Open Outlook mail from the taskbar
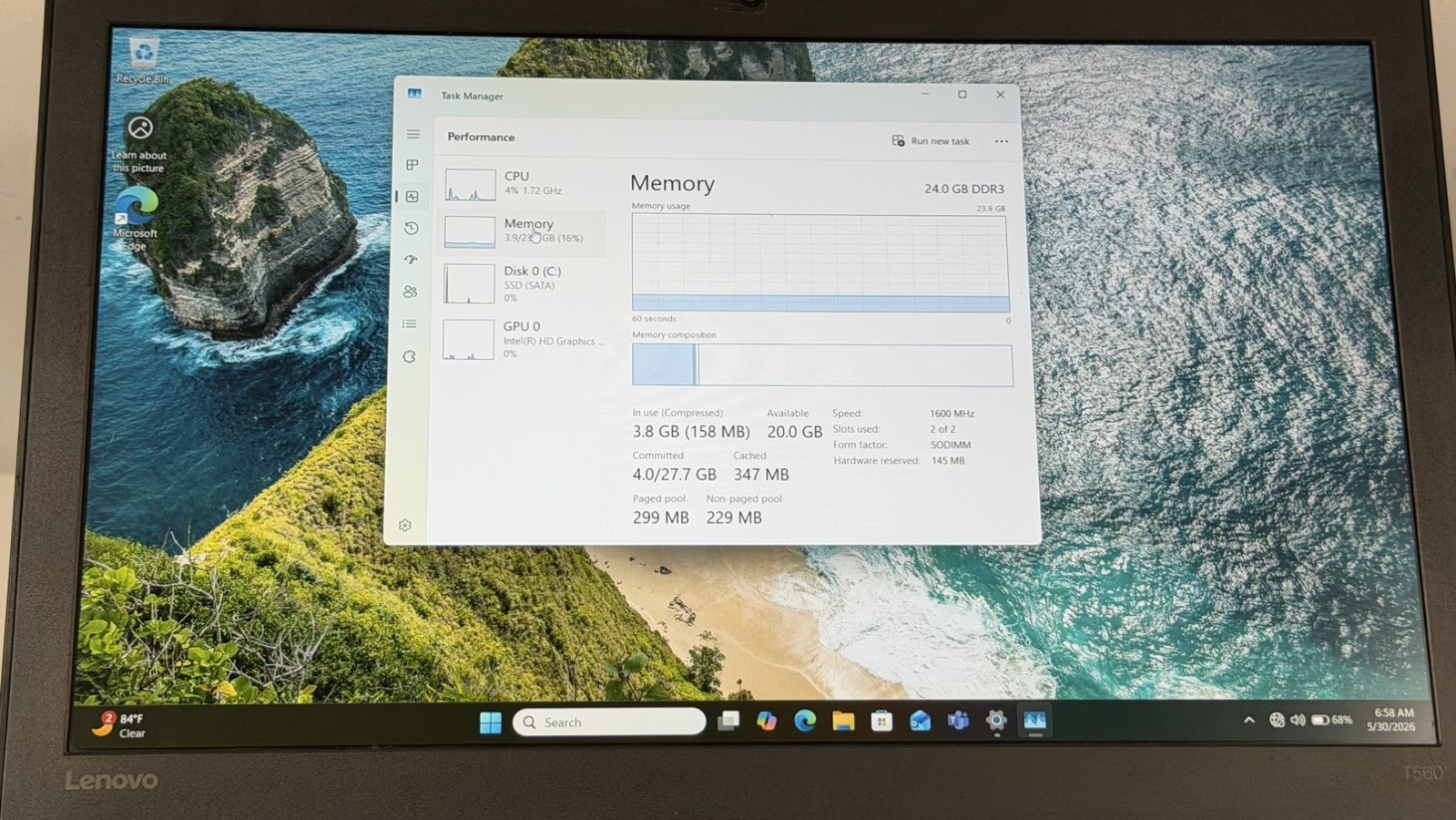1456x820 pixels. 920,722
